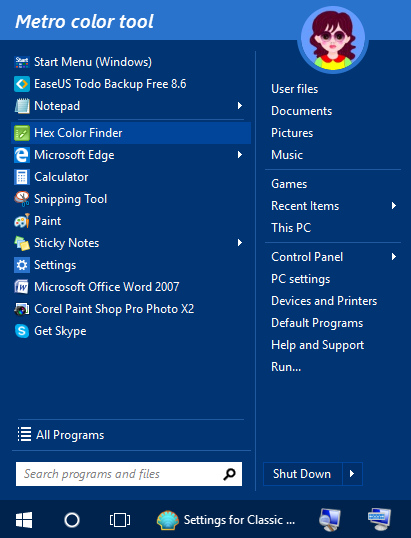Expand the Control Panel submenu arrow
411x538 pixels.
coord(394,257)
